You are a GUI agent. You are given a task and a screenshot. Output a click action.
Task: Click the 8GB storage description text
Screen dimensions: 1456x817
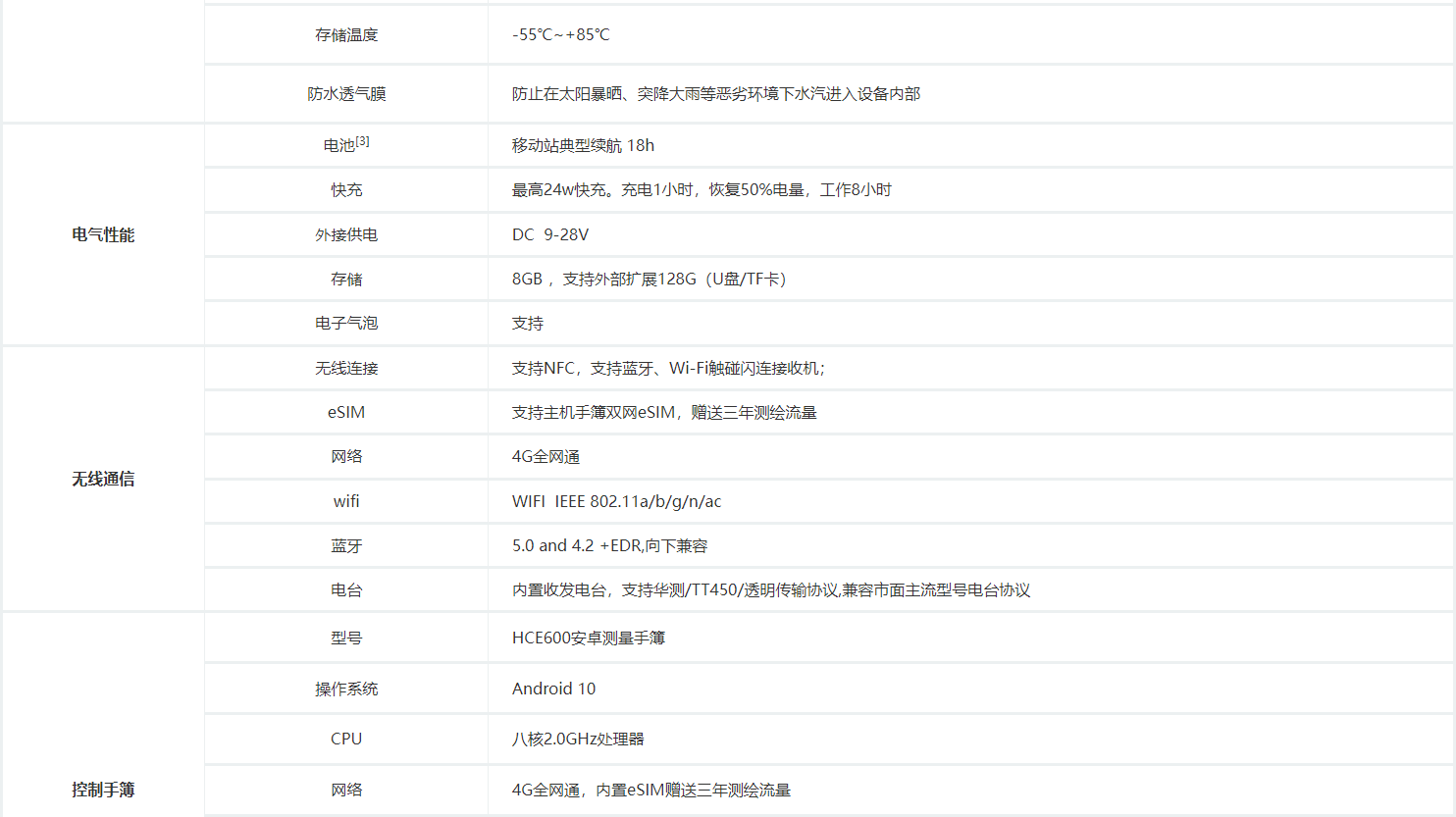(649, 280)
